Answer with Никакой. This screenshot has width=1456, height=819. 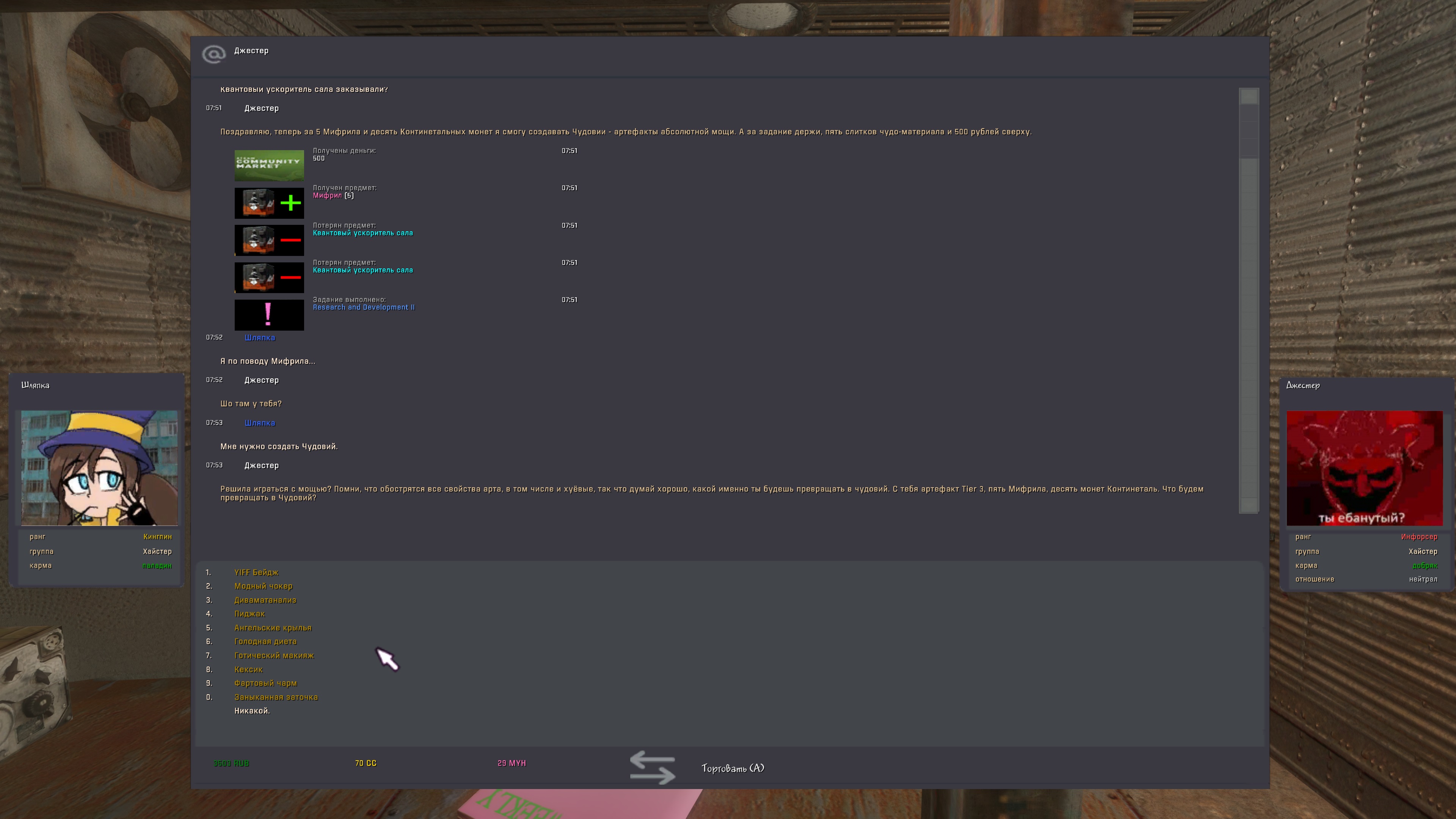click(x=252, y=711)
